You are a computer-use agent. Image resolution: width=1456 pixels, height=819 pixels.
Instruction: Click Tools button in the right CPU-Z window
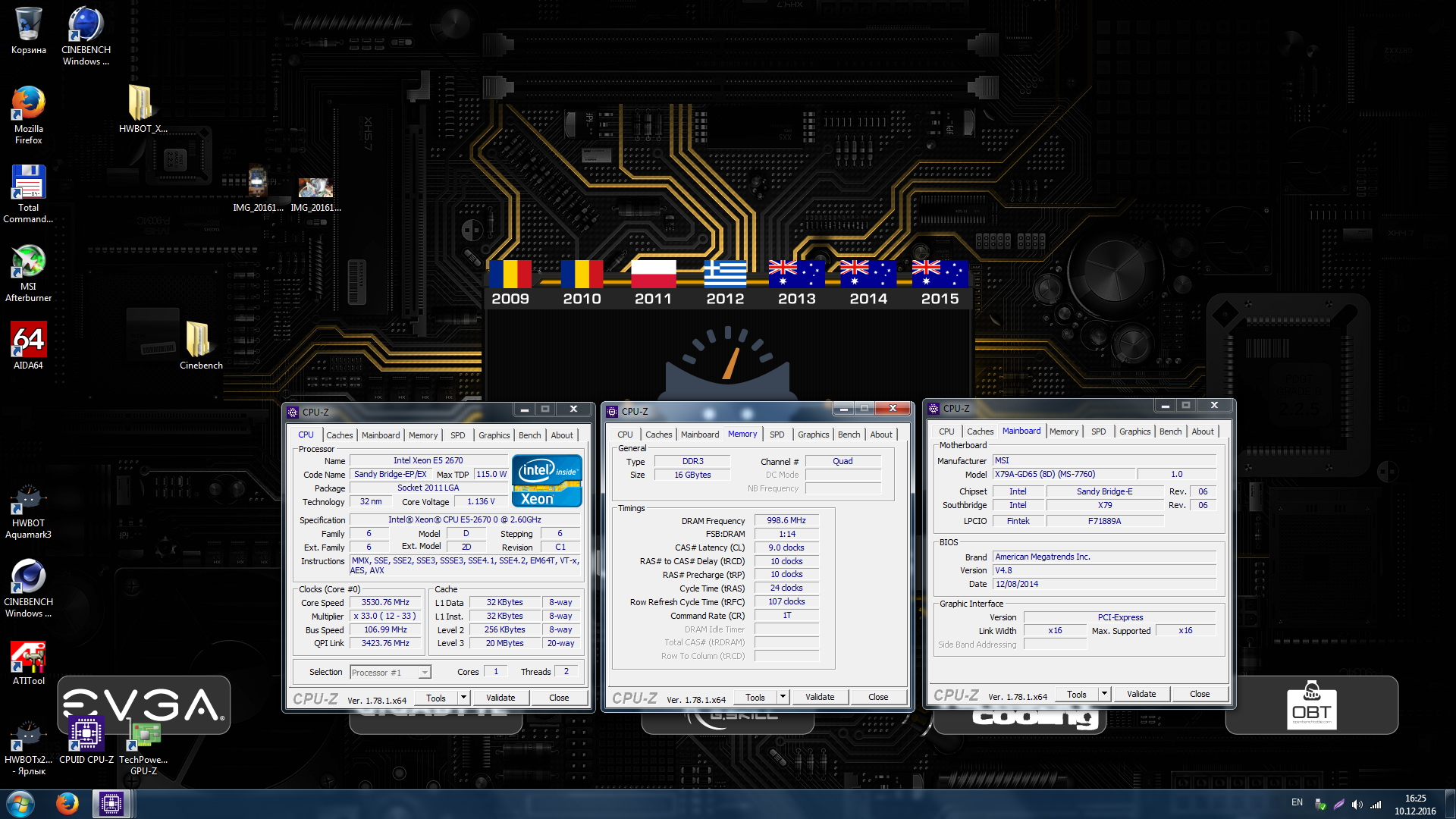point(1077,694)
